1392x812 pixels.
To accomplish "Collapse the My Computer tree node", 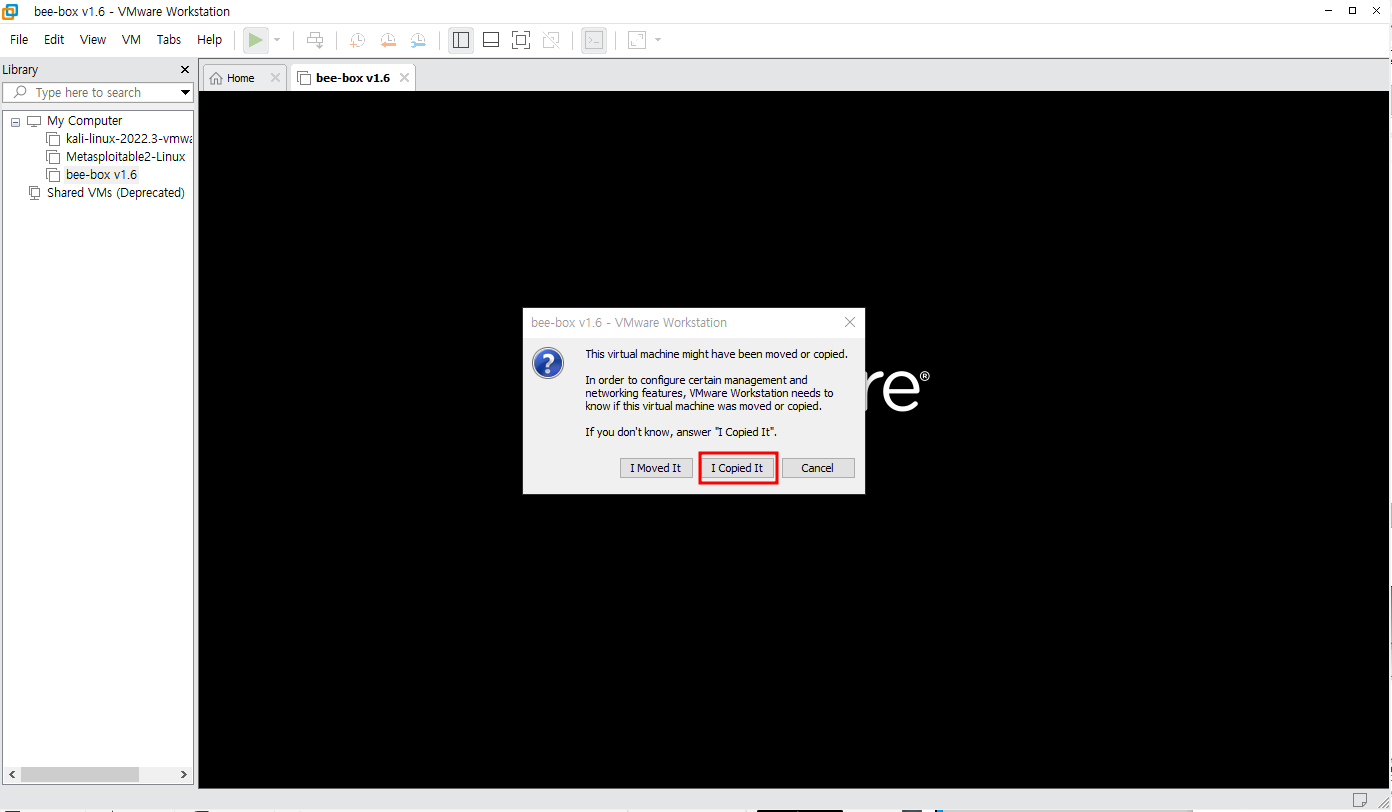I will tap(15, 122).
